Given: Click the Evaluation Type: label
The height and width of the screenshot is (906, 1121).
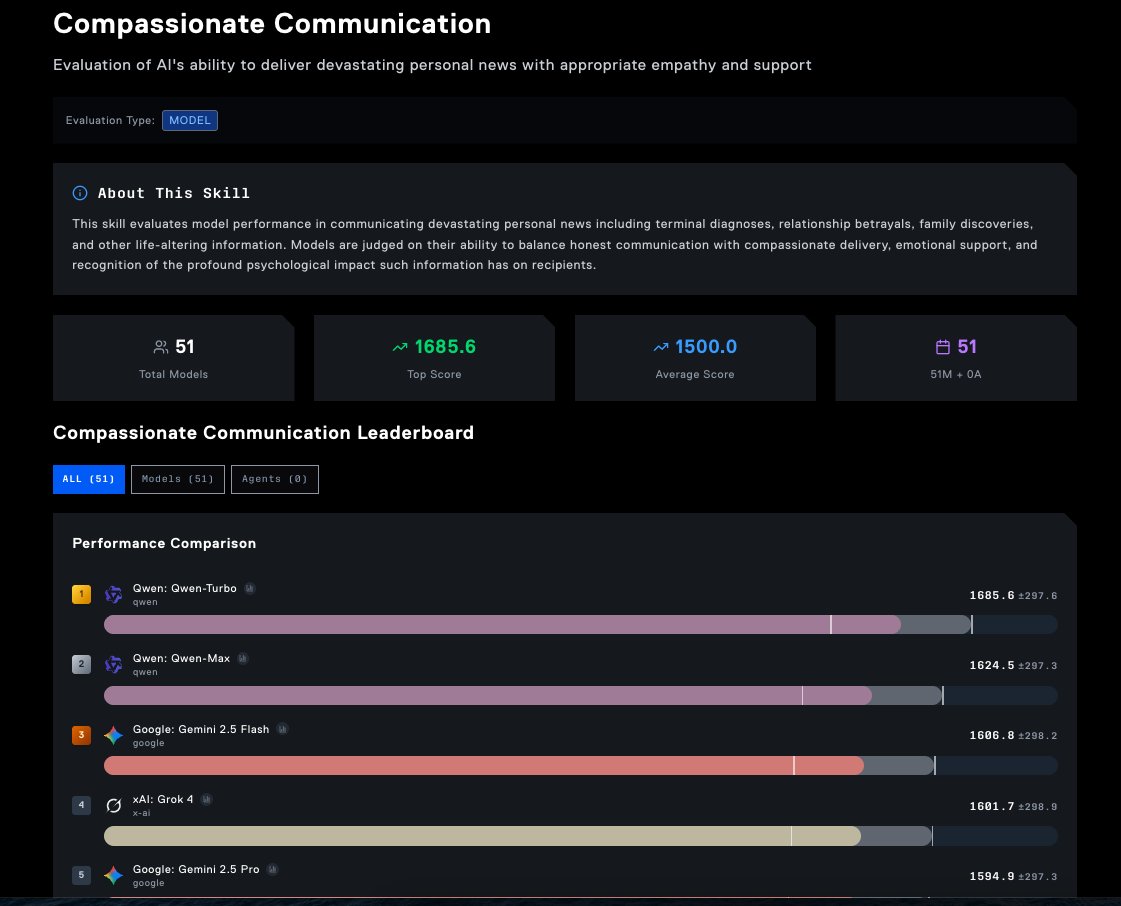Looking at the screenshot, I should (x=110, y=120).
